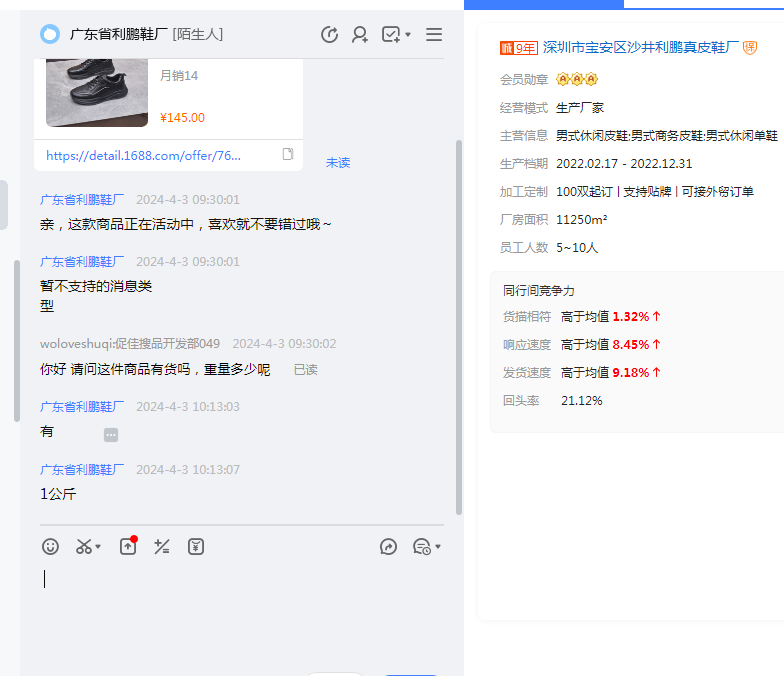The image size is (784, 676).
Task: Expand the dropdown arrow next to task icon
Action: point(408,36)
